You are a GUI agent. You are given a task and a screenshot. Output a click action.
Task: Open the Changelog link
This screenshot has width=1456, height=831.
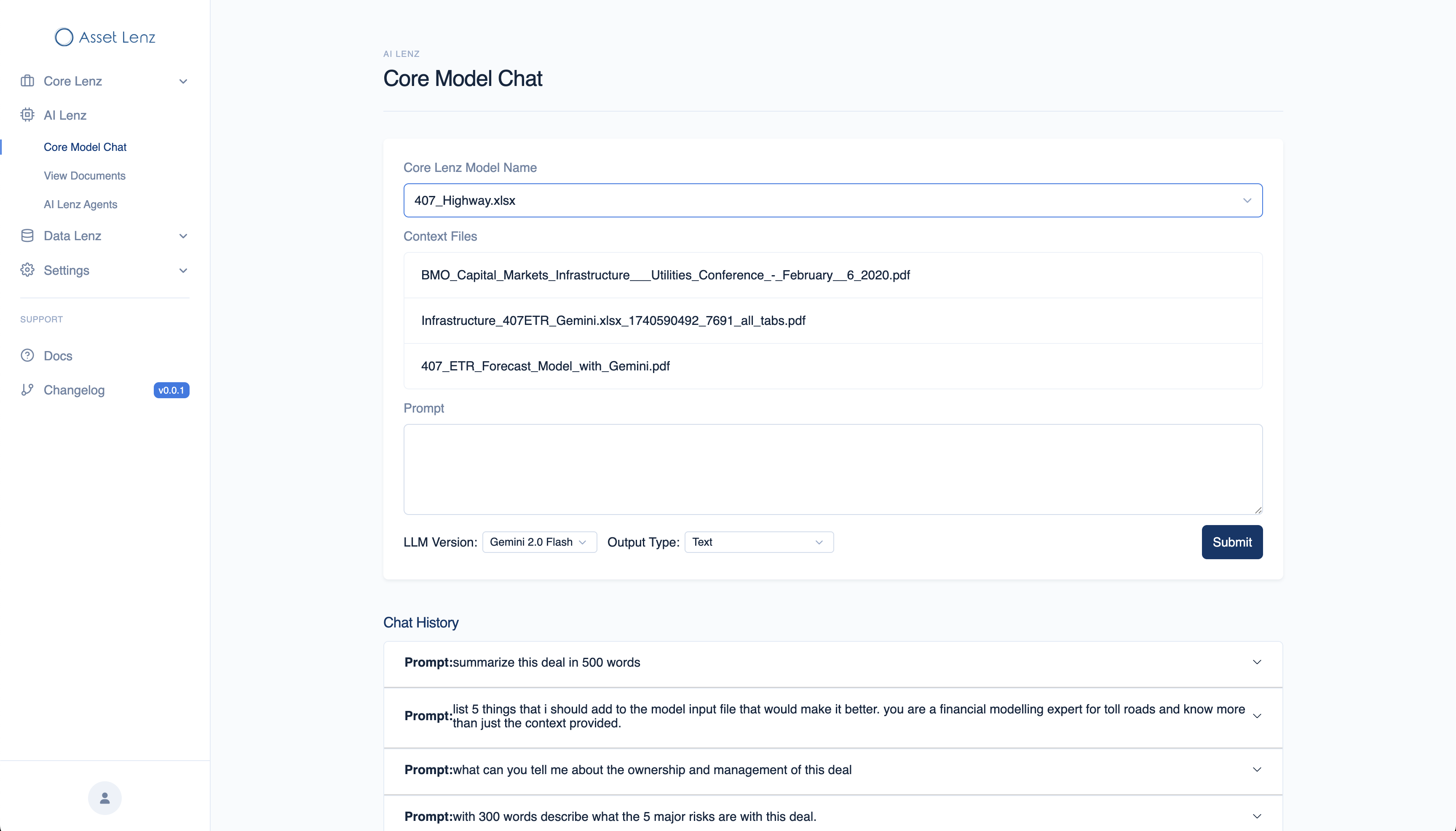[x=74, y=390]
